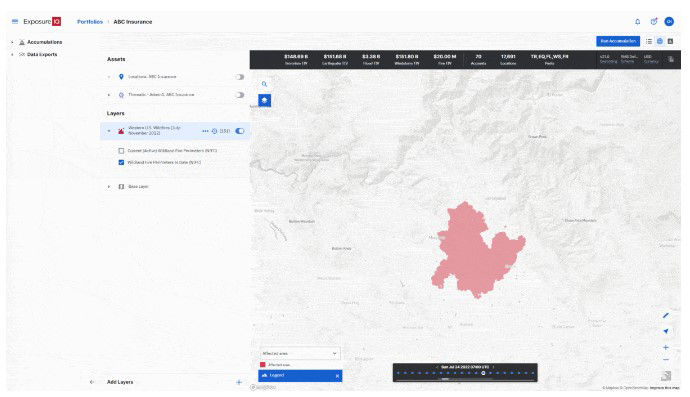Check the Current Wildland Fire Perimeters box
Image resolution: width=690 pixels, height=397 pixels.
[x=121, y=151]
